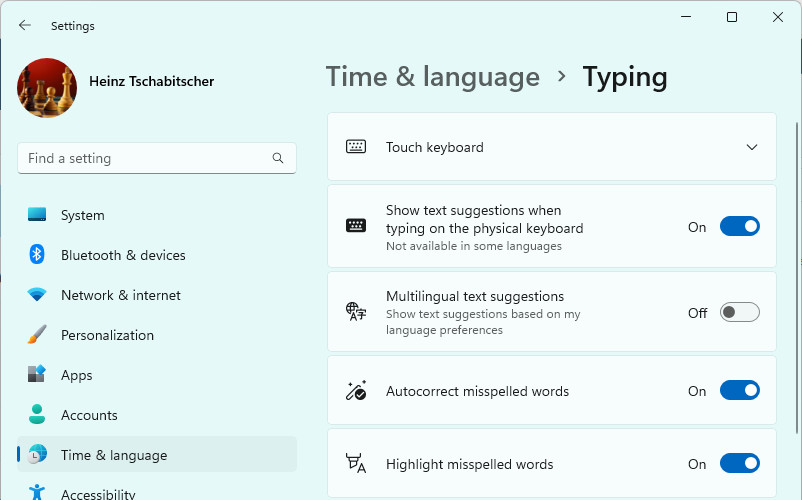802x500 pixels.
Task: Turn off text suggestions for physical keyboard
Action: (740, 226)
